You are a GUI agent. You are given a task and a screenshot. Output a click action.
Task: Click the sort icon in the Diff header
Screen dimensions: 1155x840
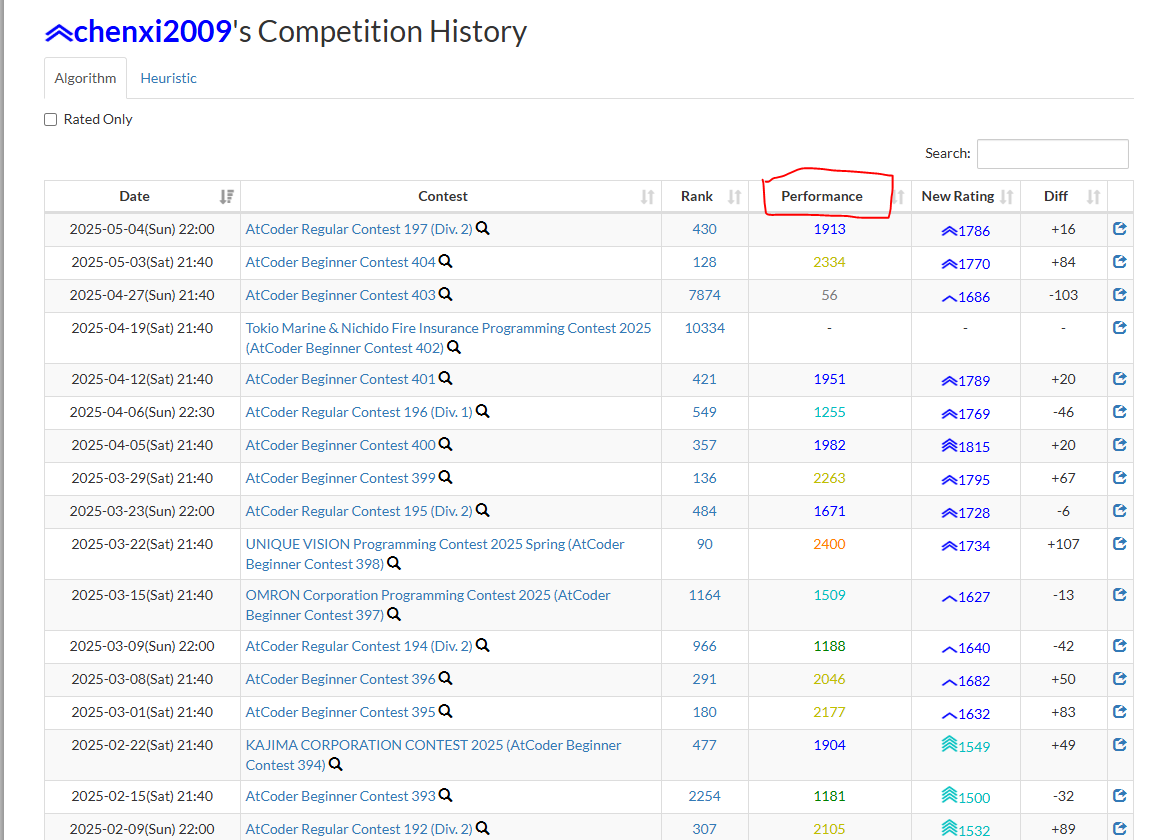(1094, 197)
